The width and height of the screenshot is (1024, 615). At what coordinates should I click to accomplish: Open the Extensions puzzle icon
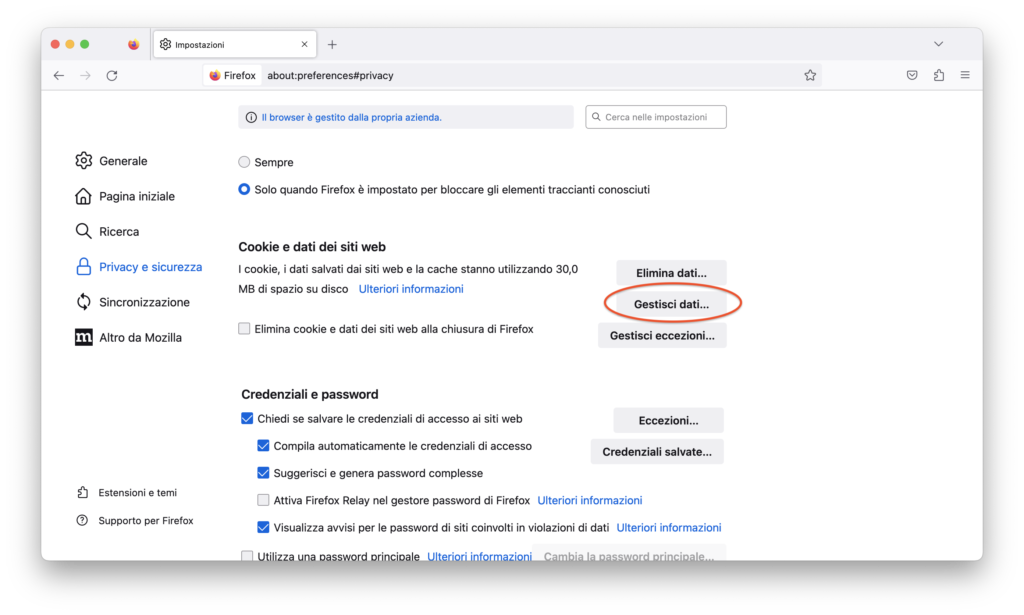(x=938, y=76)
